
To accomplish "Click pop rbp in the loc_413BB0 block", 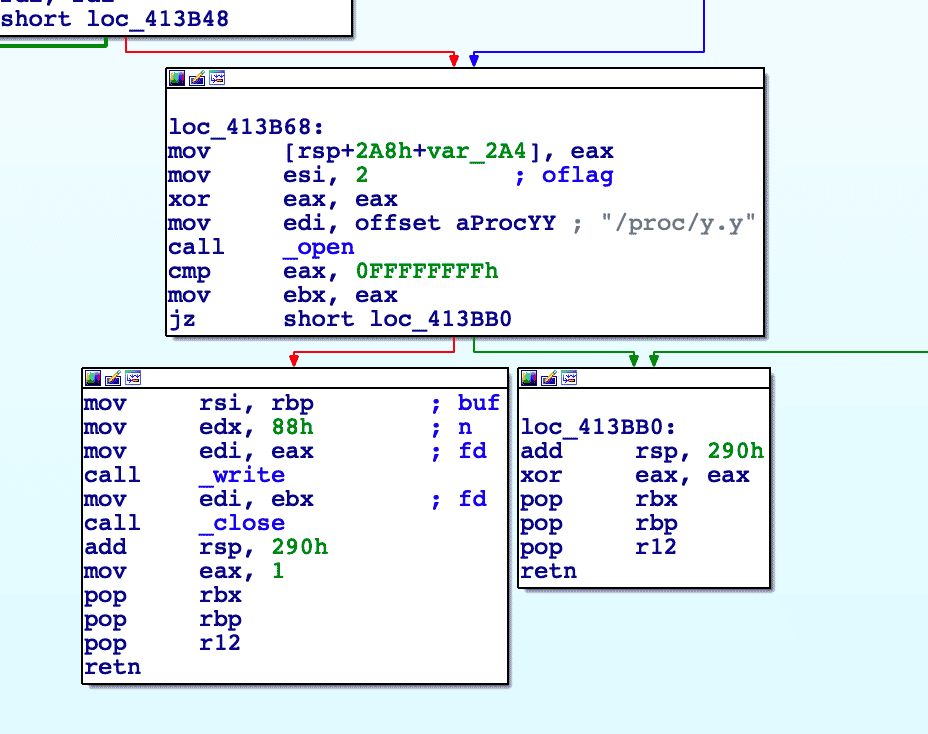I will tap(599, 523).
